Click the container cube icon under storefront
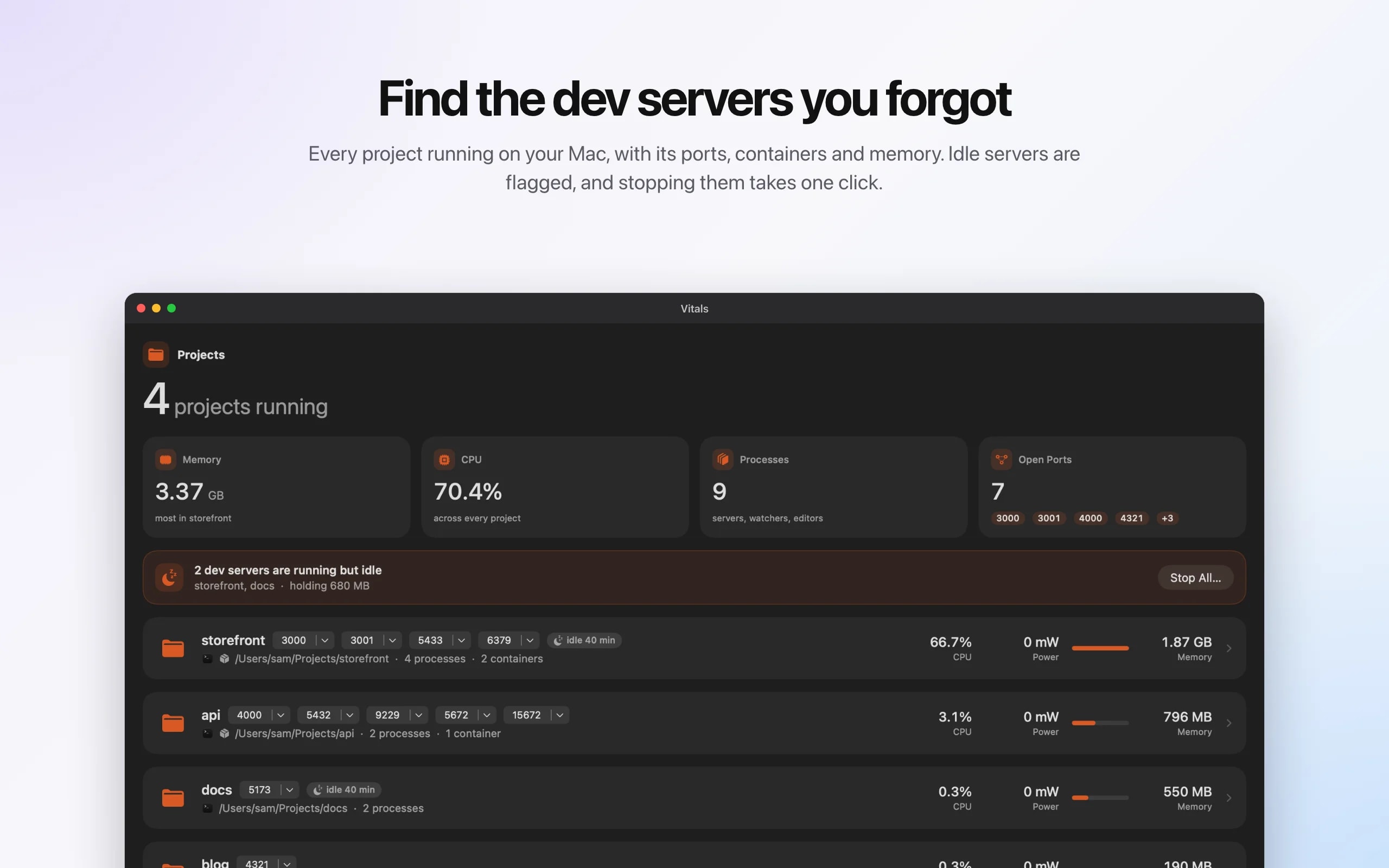 [x=225, y=659]
